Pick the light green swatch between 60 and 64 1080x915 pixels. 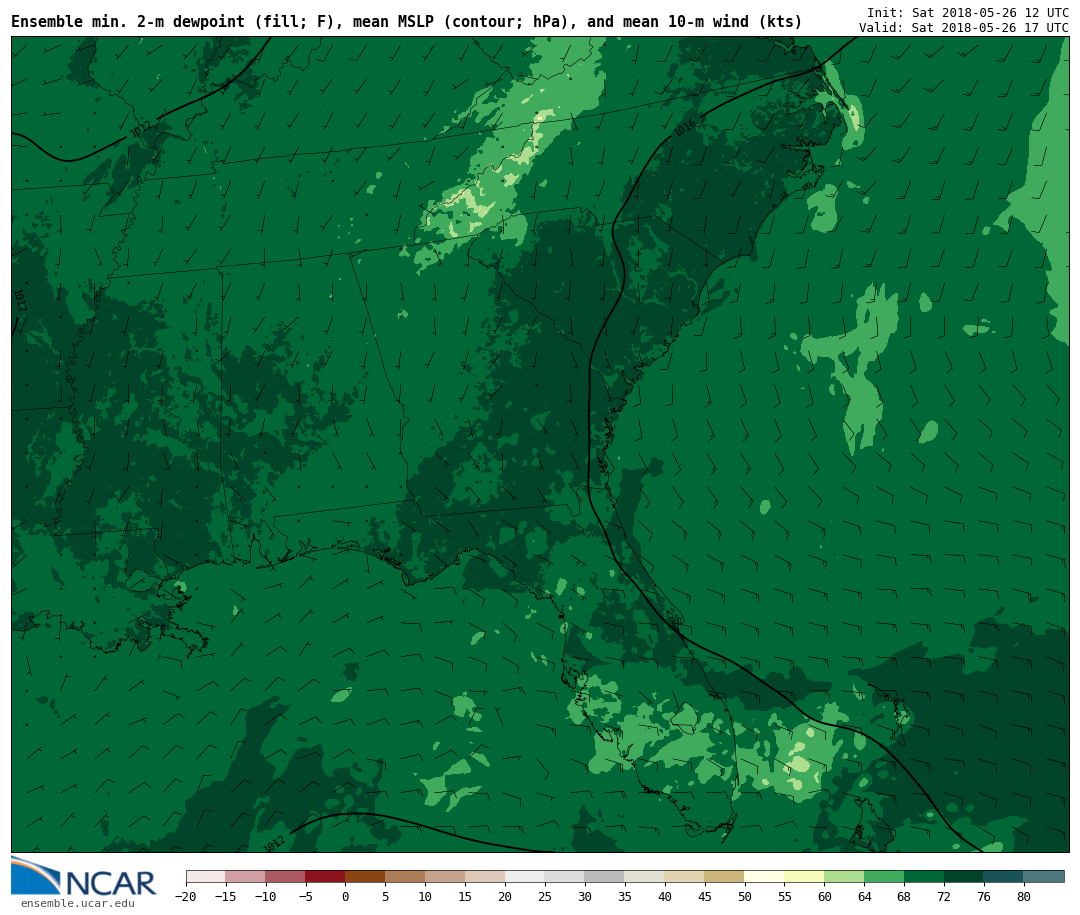tap(844, 877)
